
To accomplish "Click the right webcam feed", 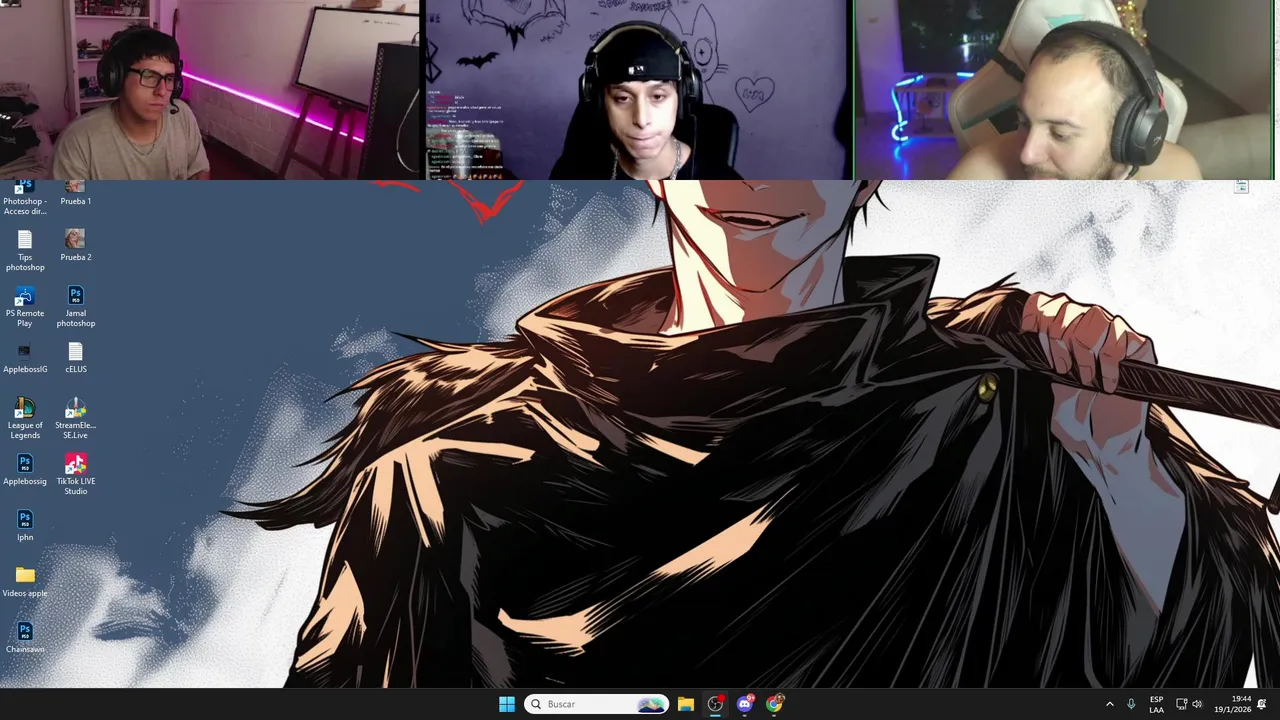I will [x=1064, y=90].
